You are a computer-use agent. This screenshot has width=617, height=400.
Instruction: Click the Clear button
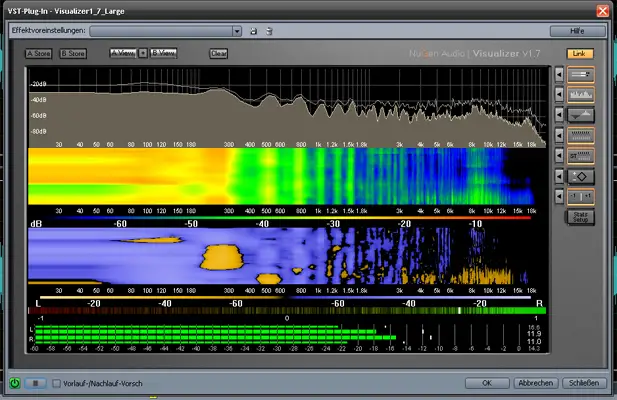218,53
